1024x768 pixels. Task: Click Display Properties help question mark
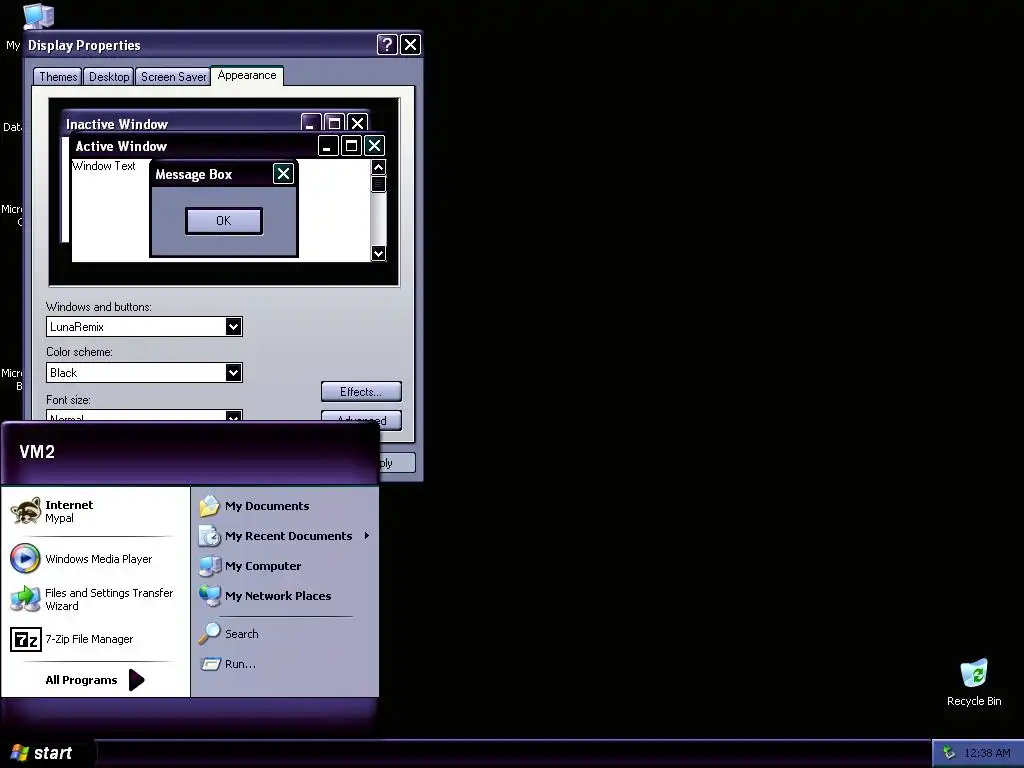click(387, 44)
